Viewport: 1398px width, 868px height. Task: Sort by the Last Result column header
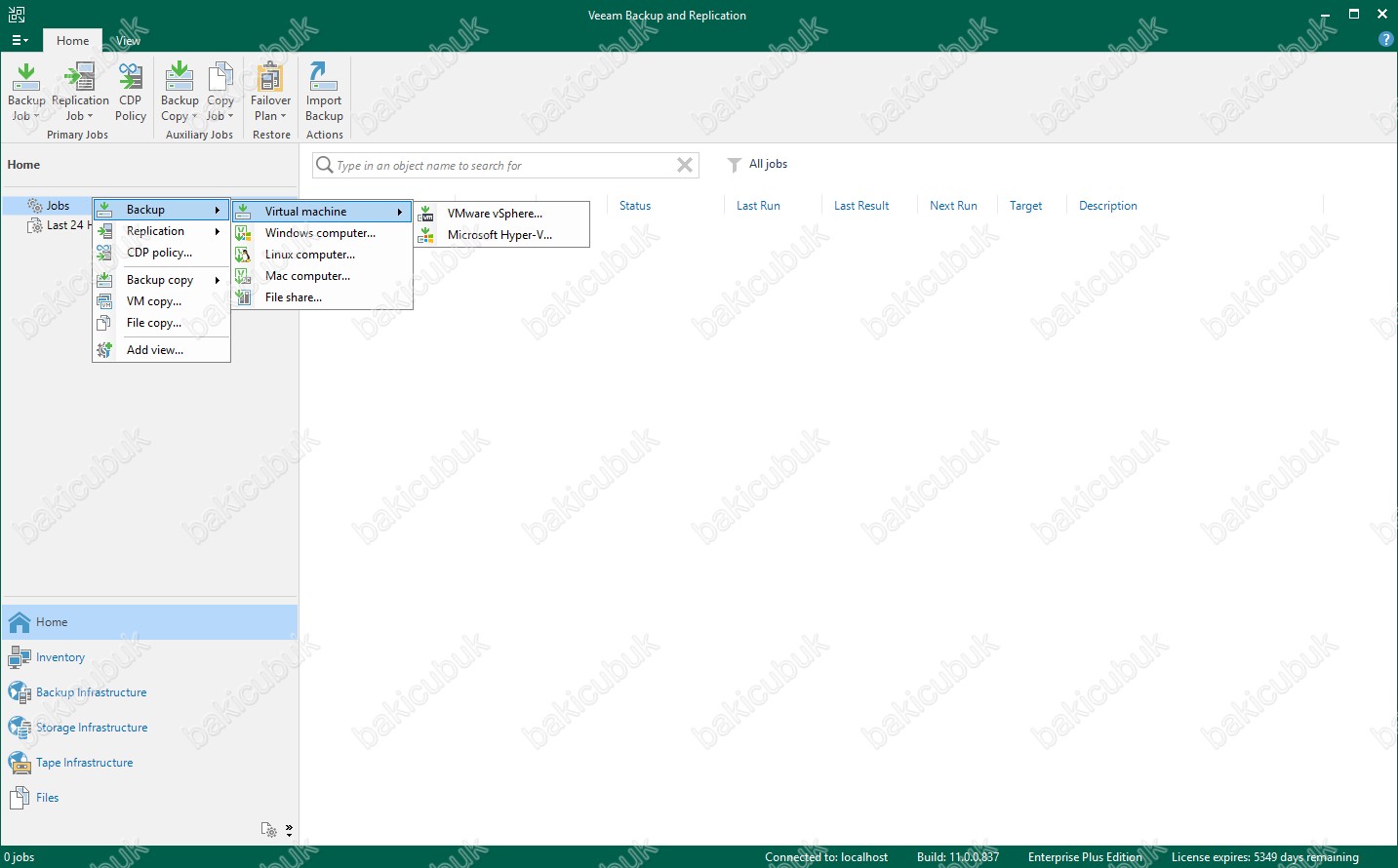click(x=861, y=206)
